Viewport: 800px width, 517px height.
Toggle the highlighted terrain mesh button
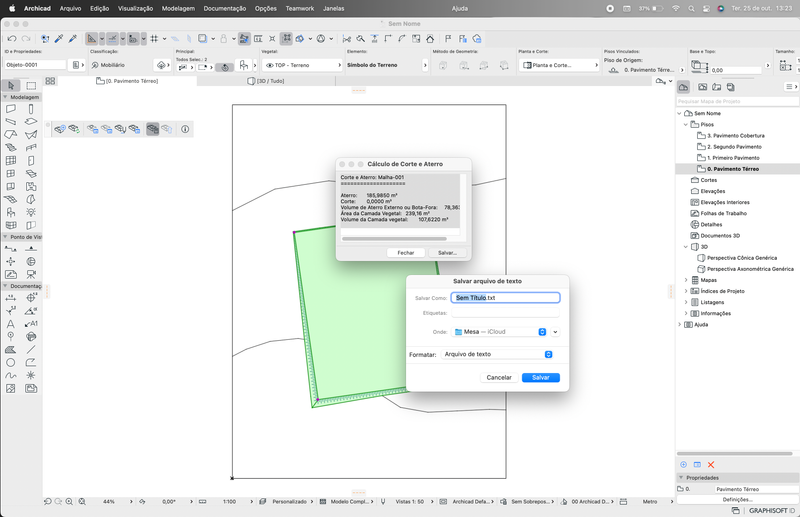click(x=153, y=129)
